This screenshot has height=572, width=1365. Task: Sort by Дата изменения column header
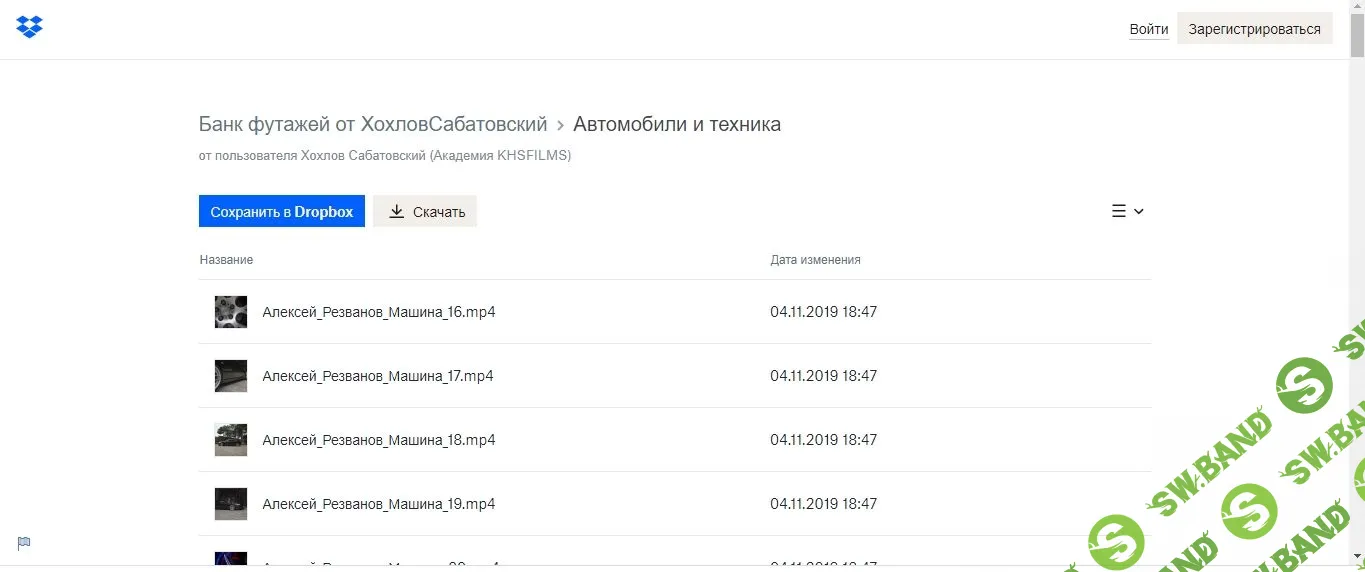[x=815, y=260]
